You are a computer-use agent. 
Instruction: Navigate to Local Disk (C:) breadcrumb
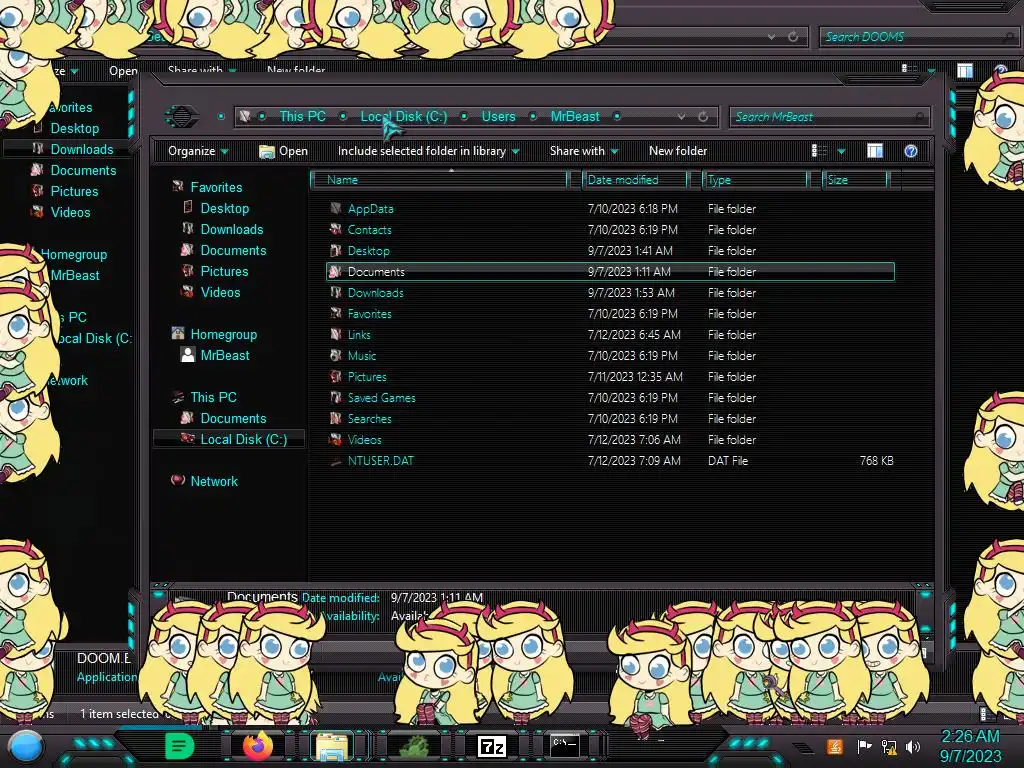(404, 116)
